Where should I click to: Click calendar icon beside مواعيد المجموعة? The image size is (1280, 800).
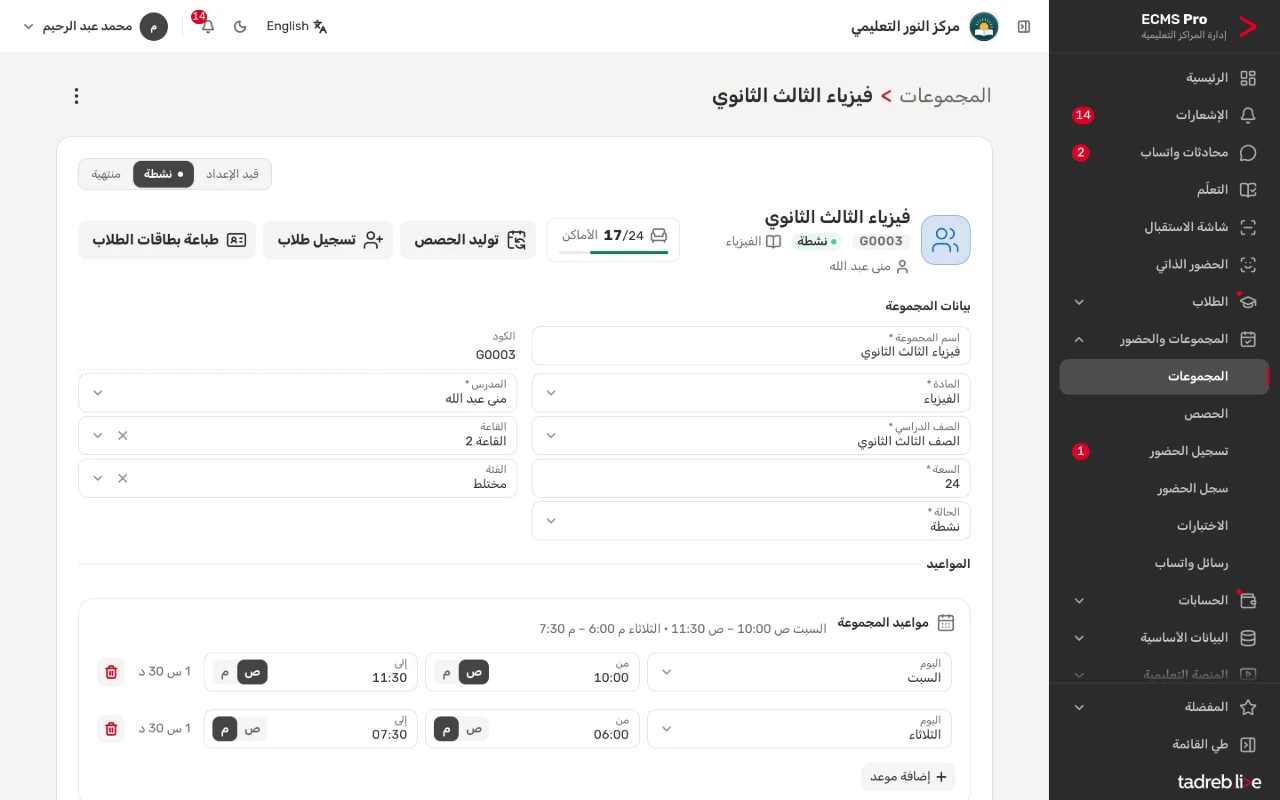coord(946,623)
